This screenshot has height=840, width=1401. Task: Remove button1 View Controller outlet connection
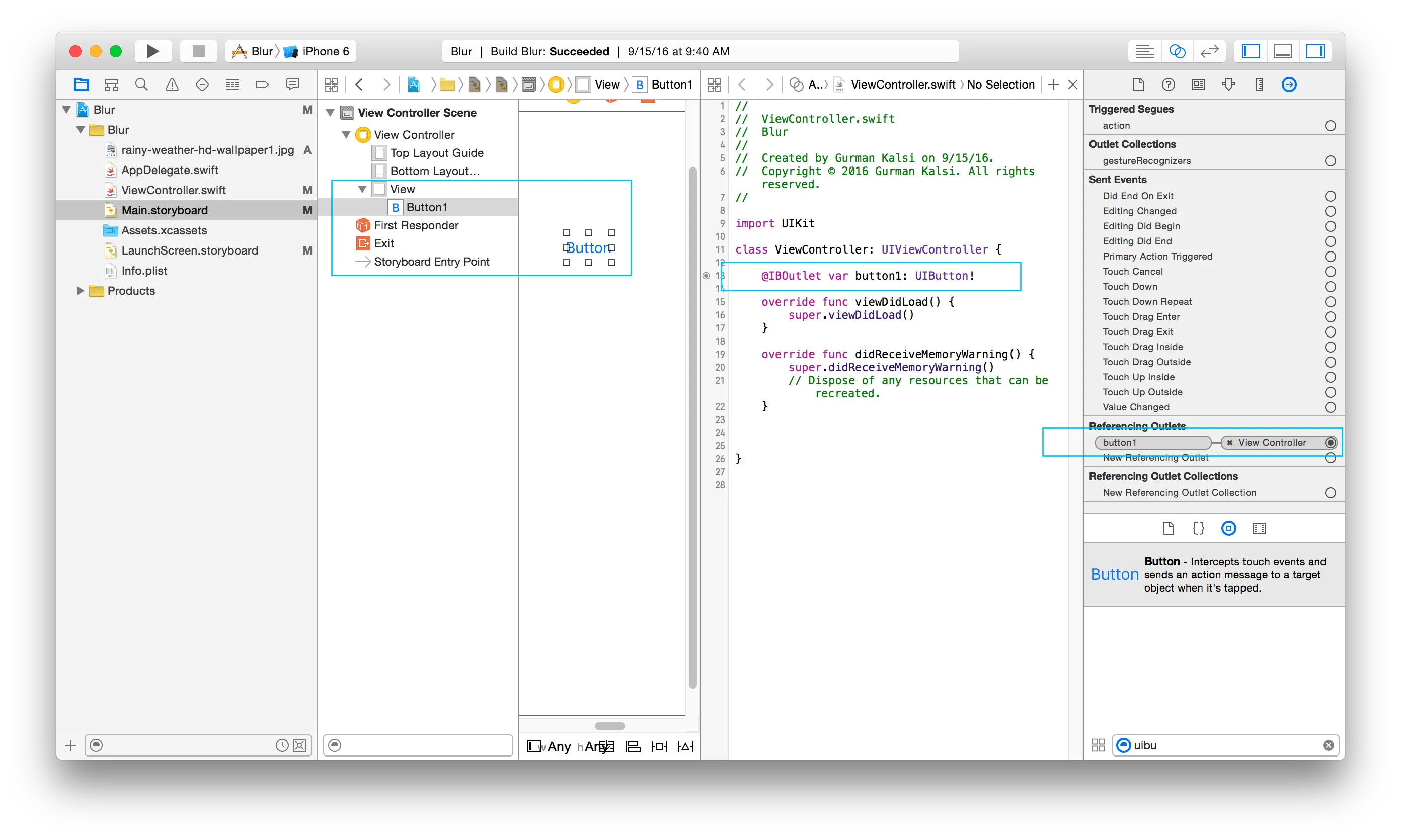coord(1229,443)
